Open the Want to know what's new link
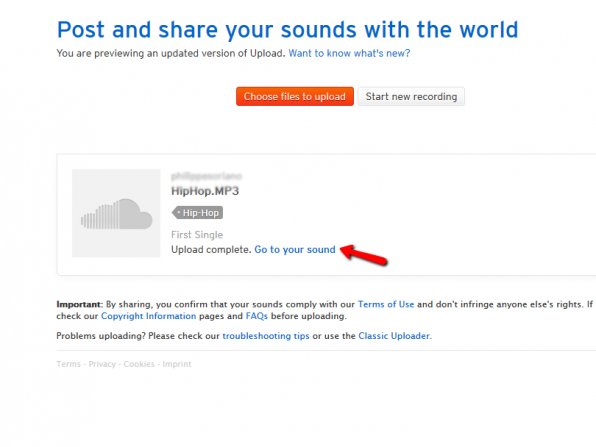The width and height of the screenshot is (596, 447). tap(349, 53)
